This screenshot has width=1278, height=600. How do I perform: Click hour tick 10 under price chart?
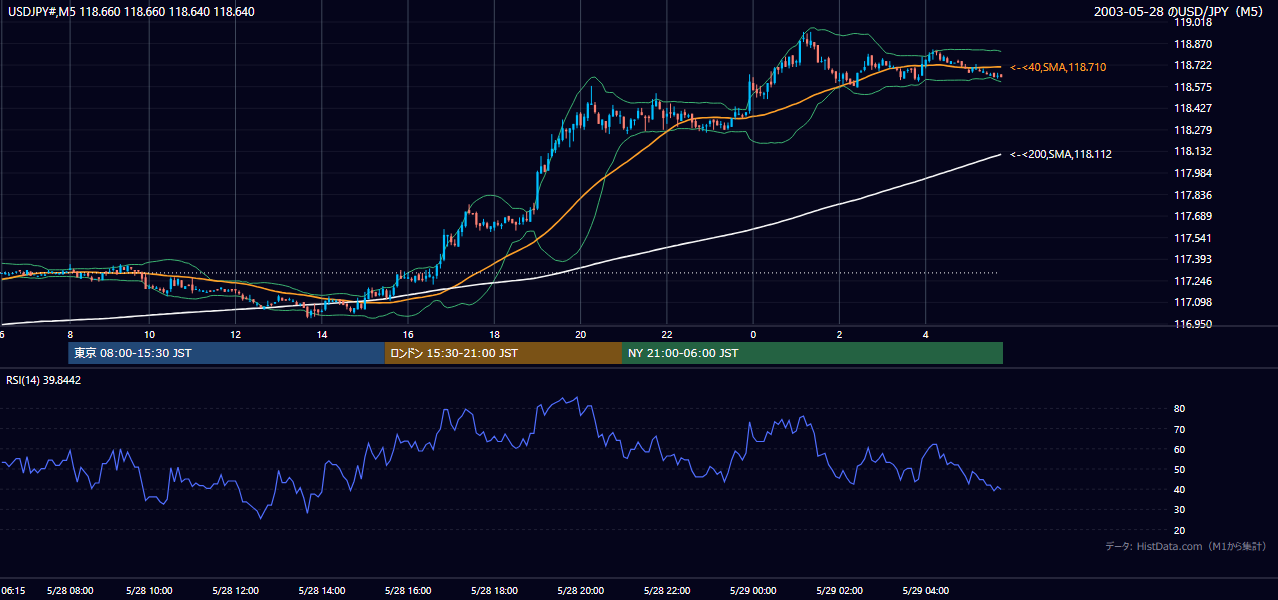[149, 335]
